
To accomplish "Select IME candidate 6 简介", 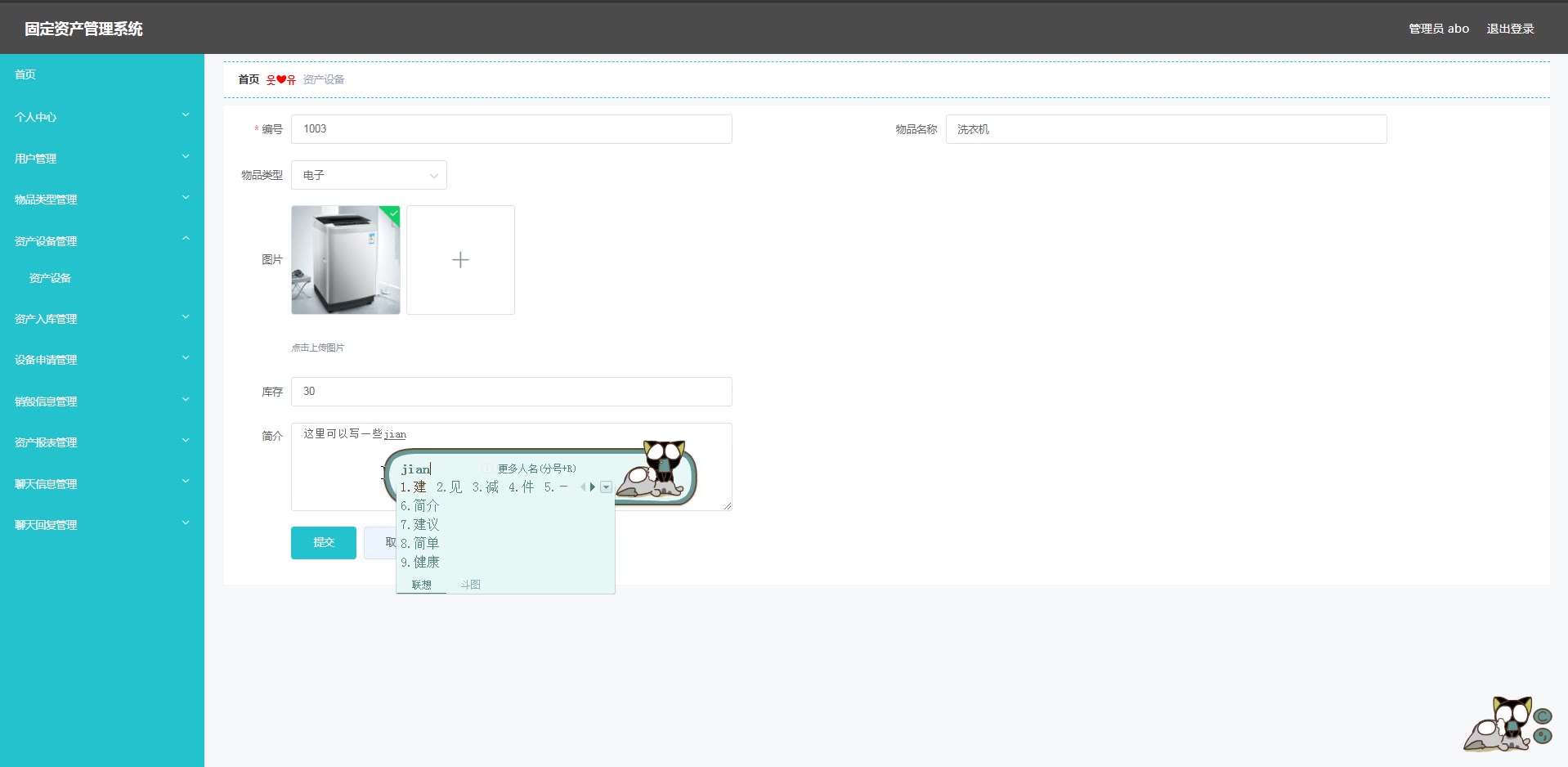I will [420, 506].
